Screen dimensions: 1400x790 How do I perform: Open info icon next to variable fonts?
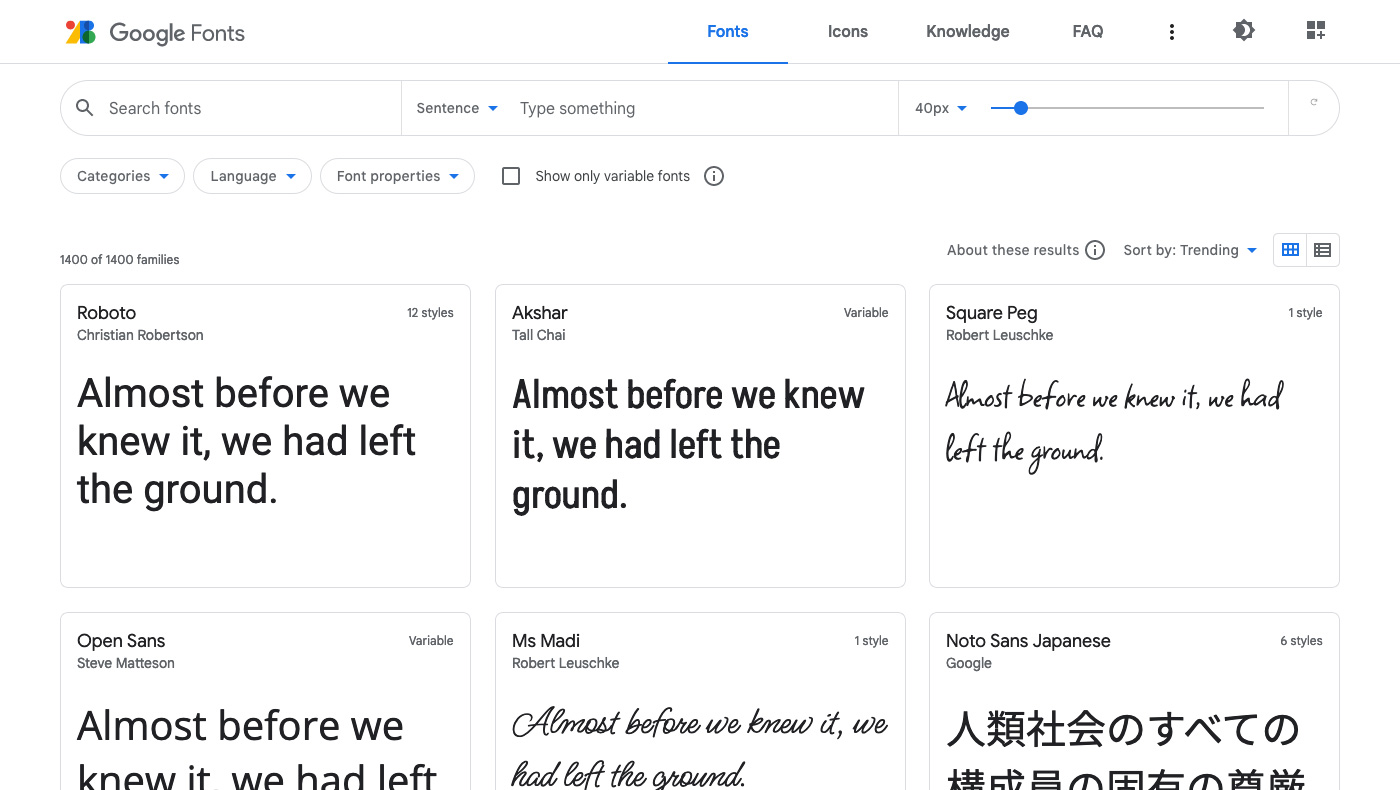(x=714, y=176)
